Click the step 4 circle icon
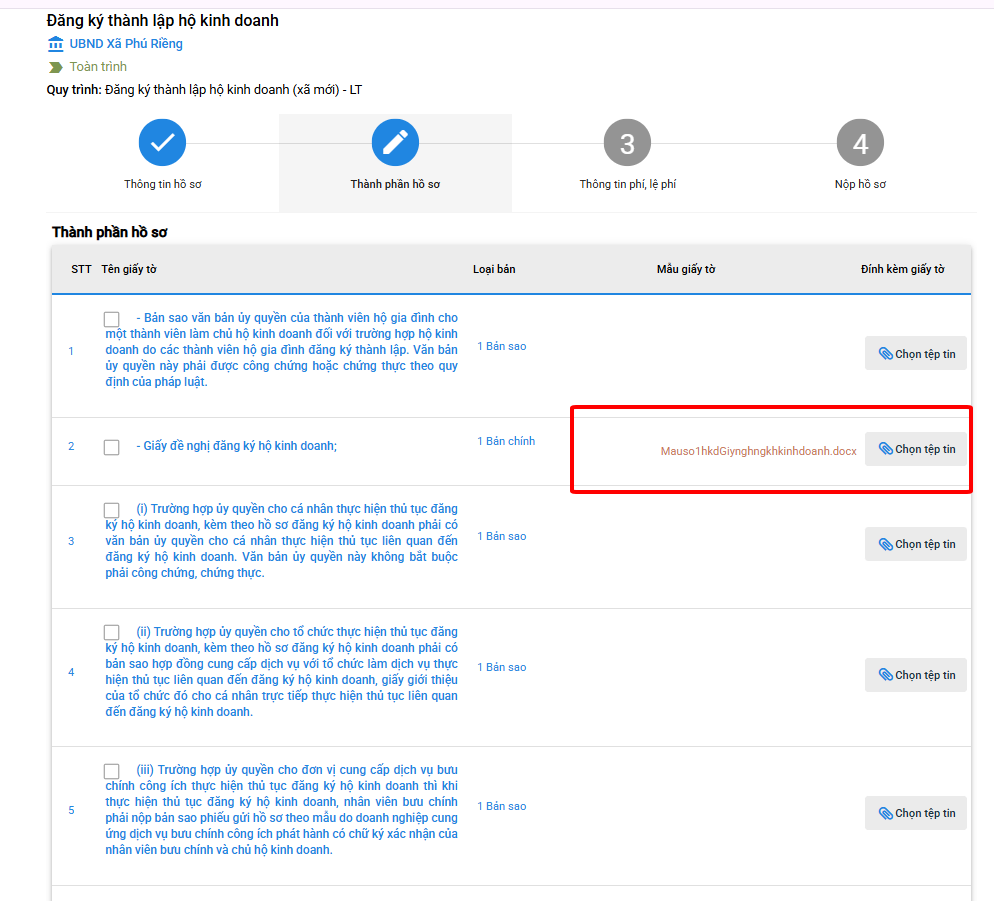The image size is (994, 901). [x=860, y=143]
